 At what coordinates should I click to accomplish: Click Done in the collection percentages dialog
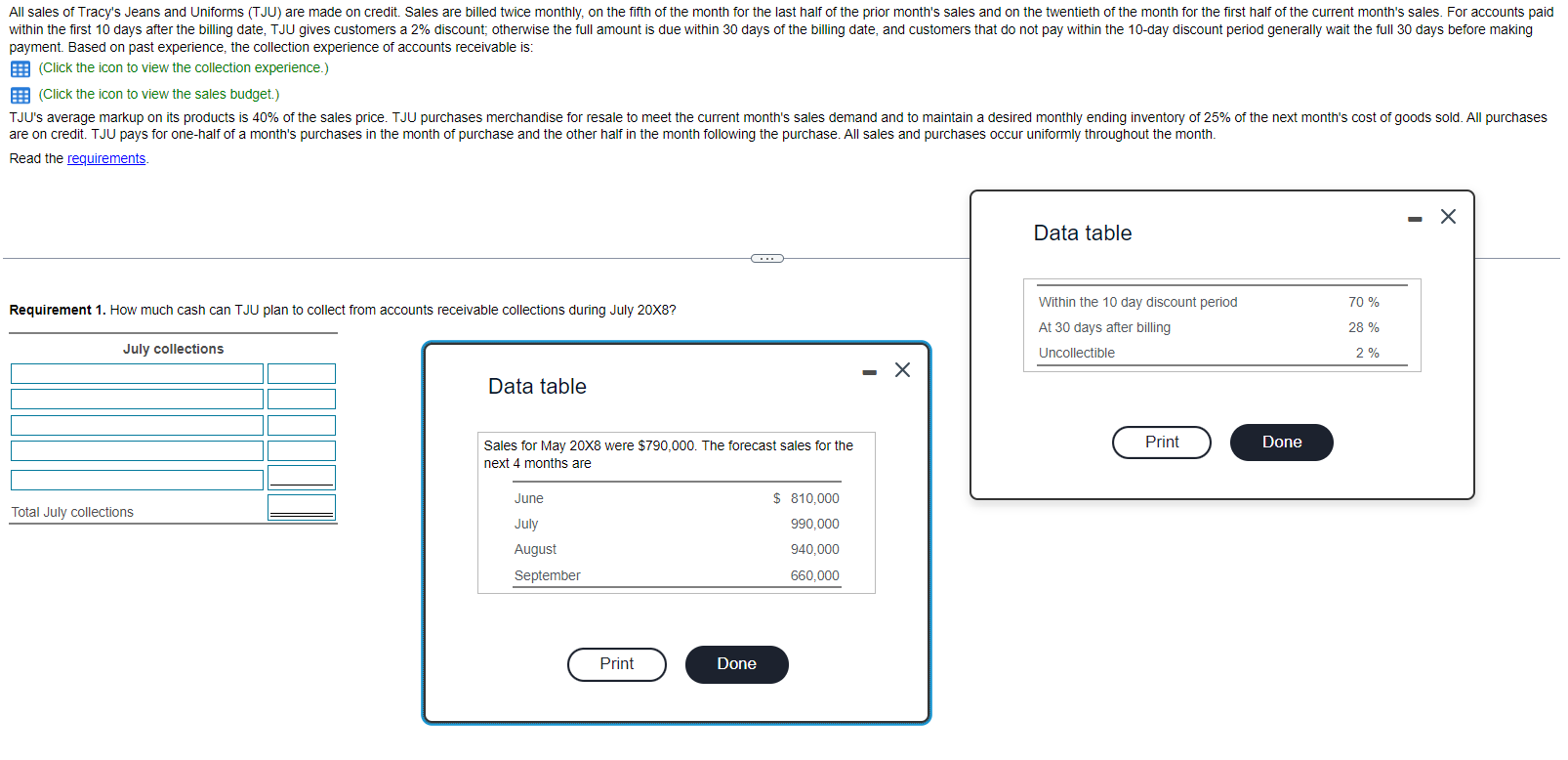[1282, 443]
